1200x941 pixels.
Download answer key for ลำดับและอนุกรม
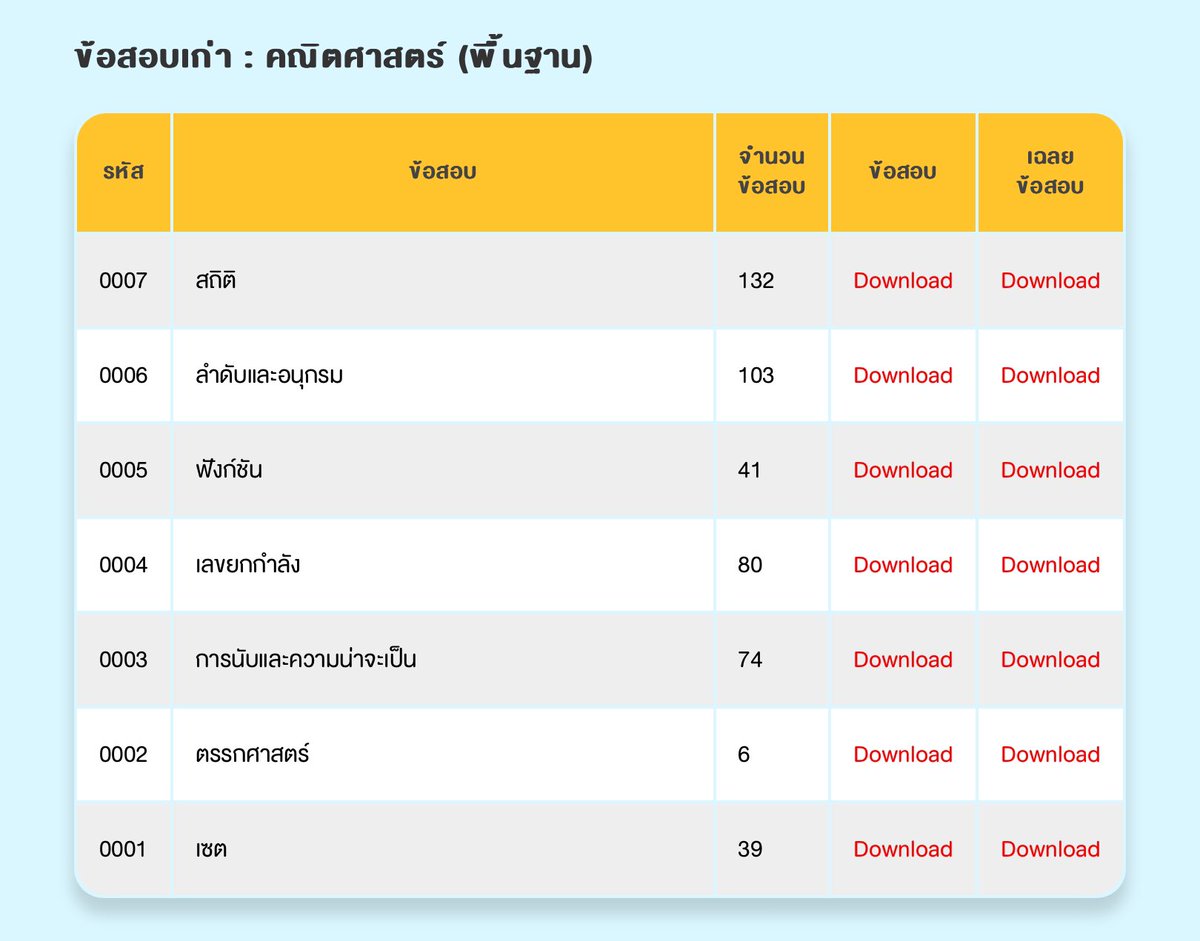pos(1050,376)
